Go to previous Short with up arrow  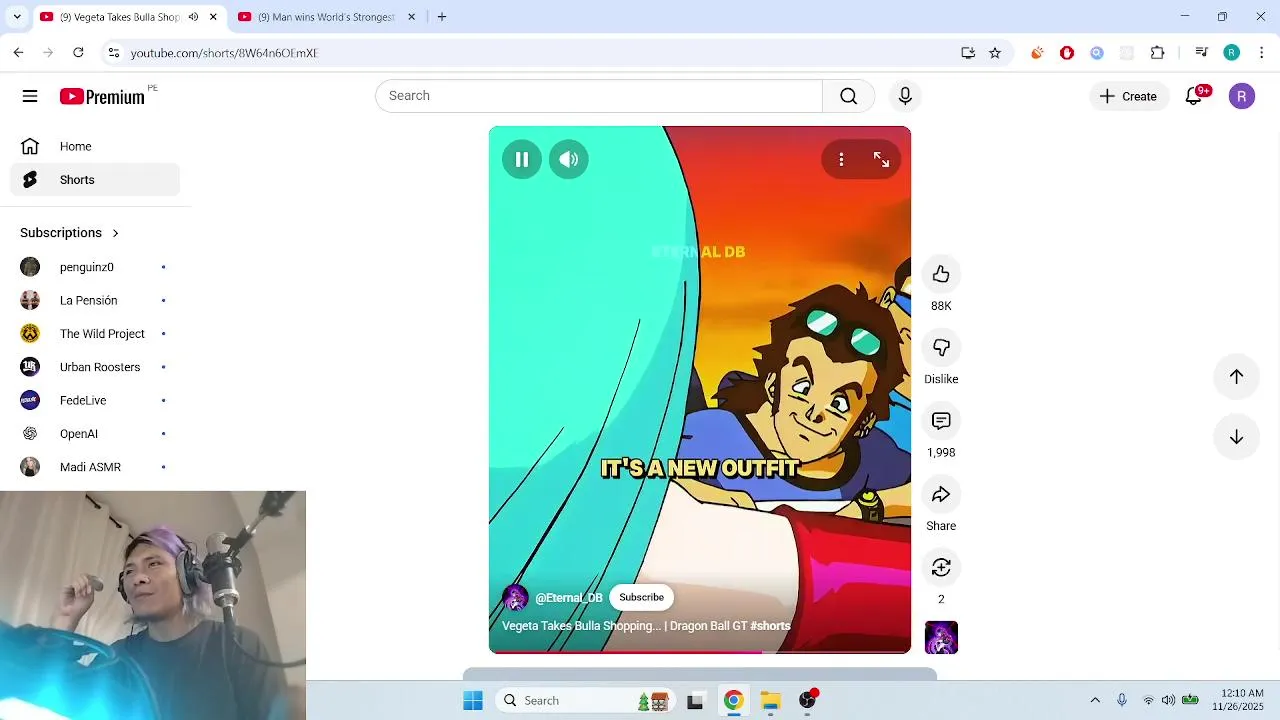(1236, 376)
